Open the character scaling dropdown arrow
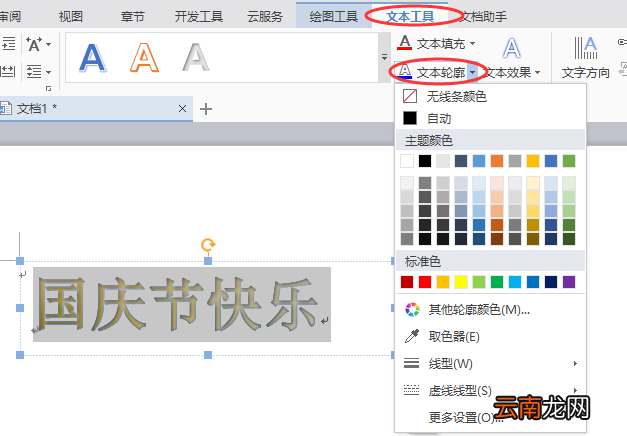This screenshot has width=627, height=436. click(48, 44)
